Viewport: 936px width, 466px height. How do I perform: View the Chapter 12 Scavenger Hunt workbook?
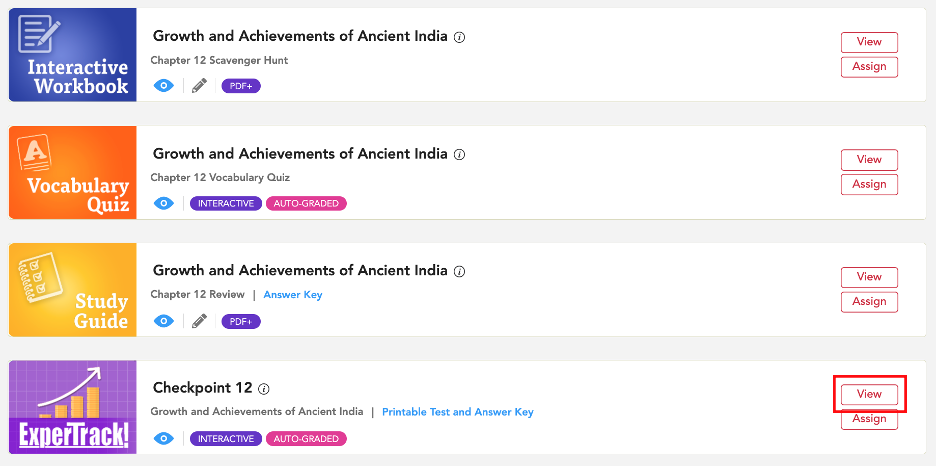coord(869,42)
